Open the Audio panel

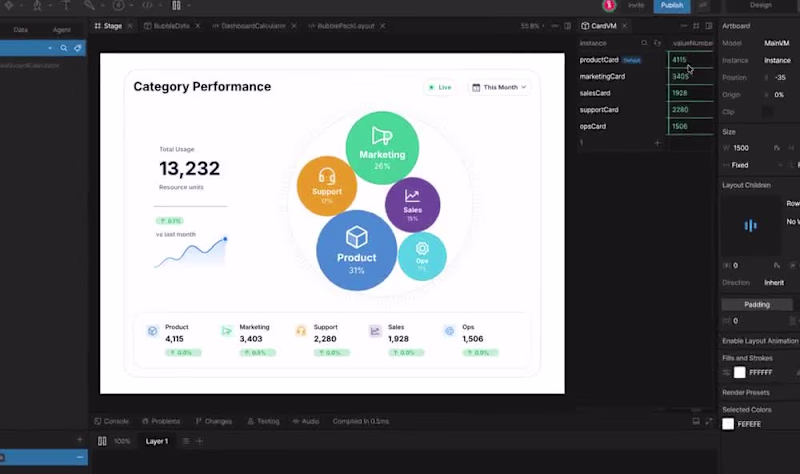pyautogui.click(x=306, y=421)
